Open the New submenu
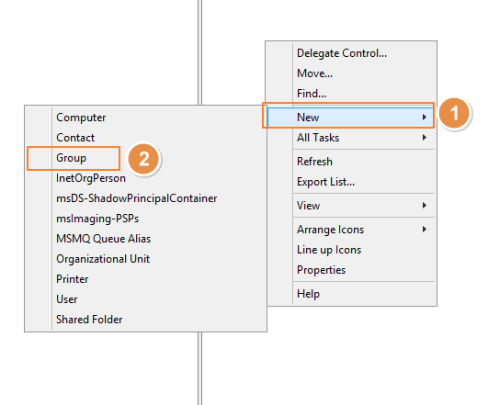The height and width of the screenshot is (405, 500). coord(351,117)
